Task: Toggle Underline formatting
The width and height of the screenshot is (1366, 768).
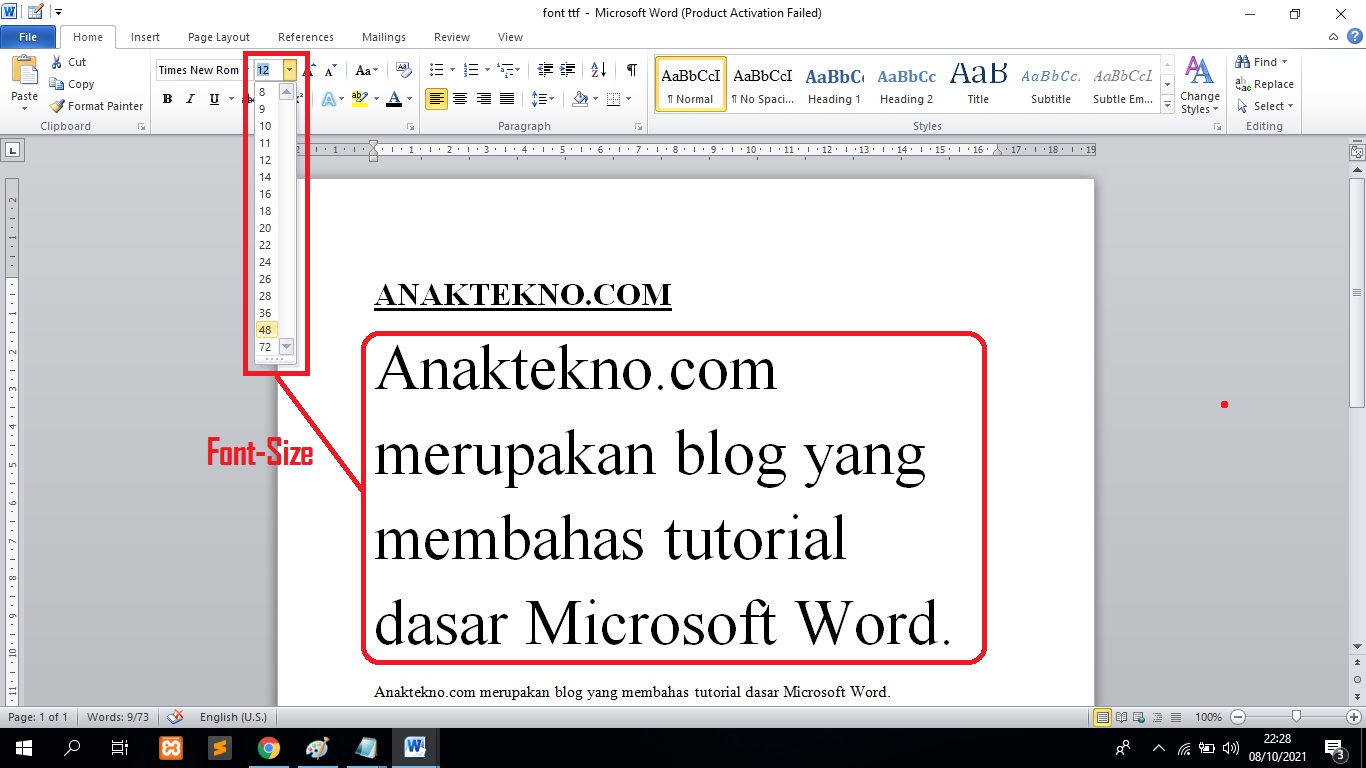Action: coord(214,99)
